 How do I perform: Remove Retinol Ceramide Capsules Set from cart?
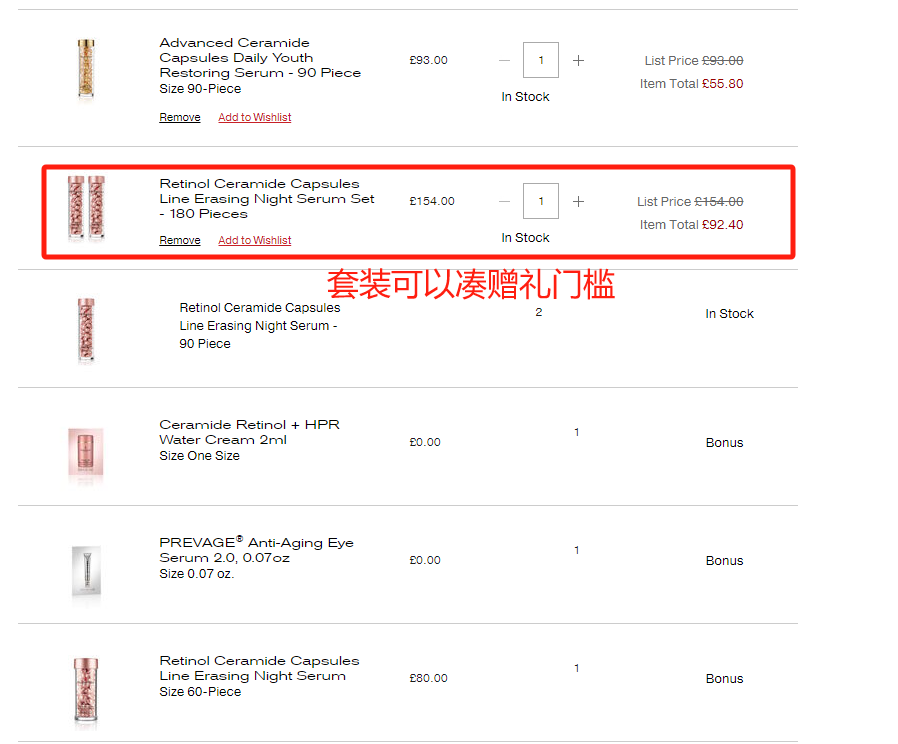(x=180, y=240)
